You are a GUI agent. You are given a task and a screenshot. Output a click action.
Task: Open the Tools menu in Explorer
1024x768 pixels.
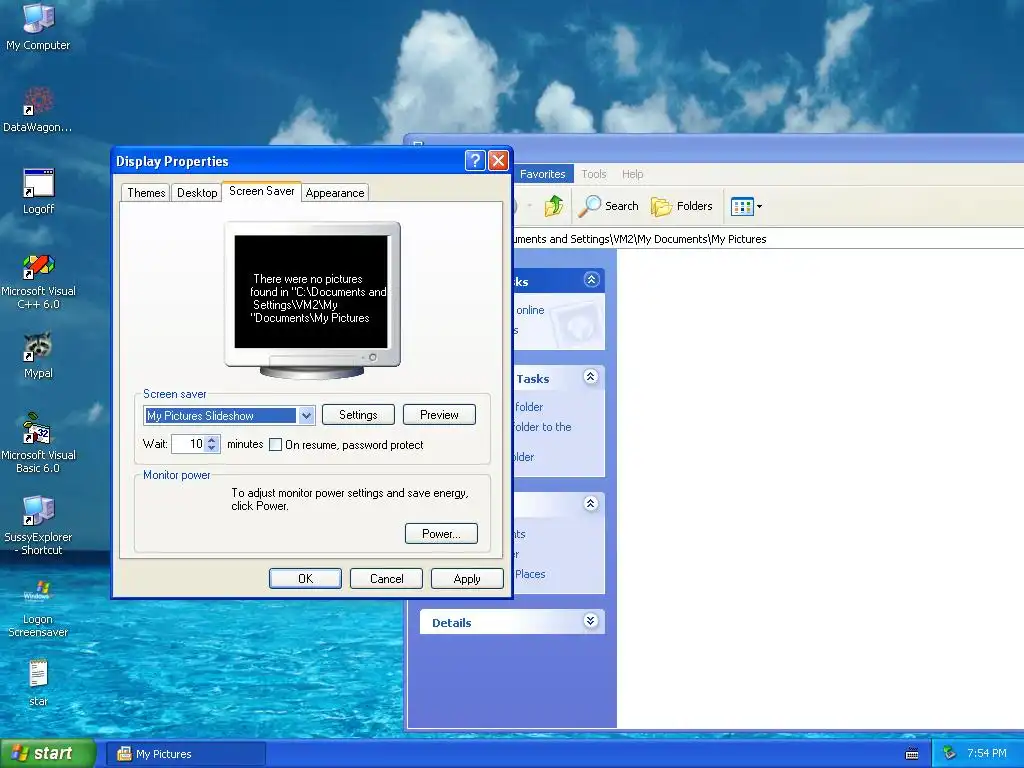[594, 174]
